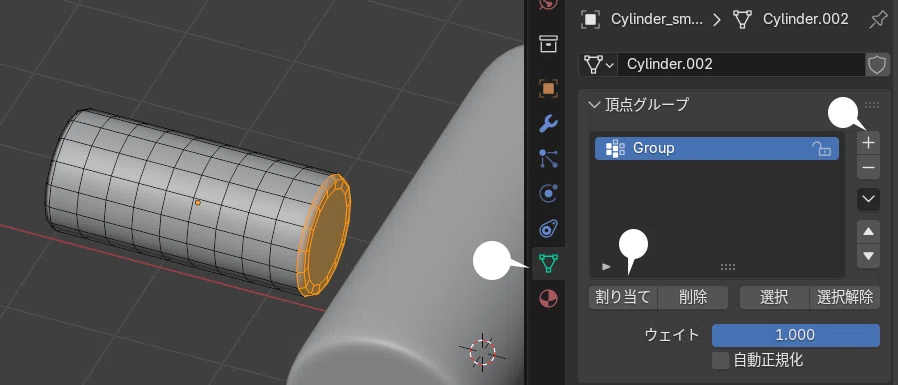This screenshot has height=385, width=898.
Task: Click the Cylinder.002 mesh breadcrumb text
Action: 806,19
